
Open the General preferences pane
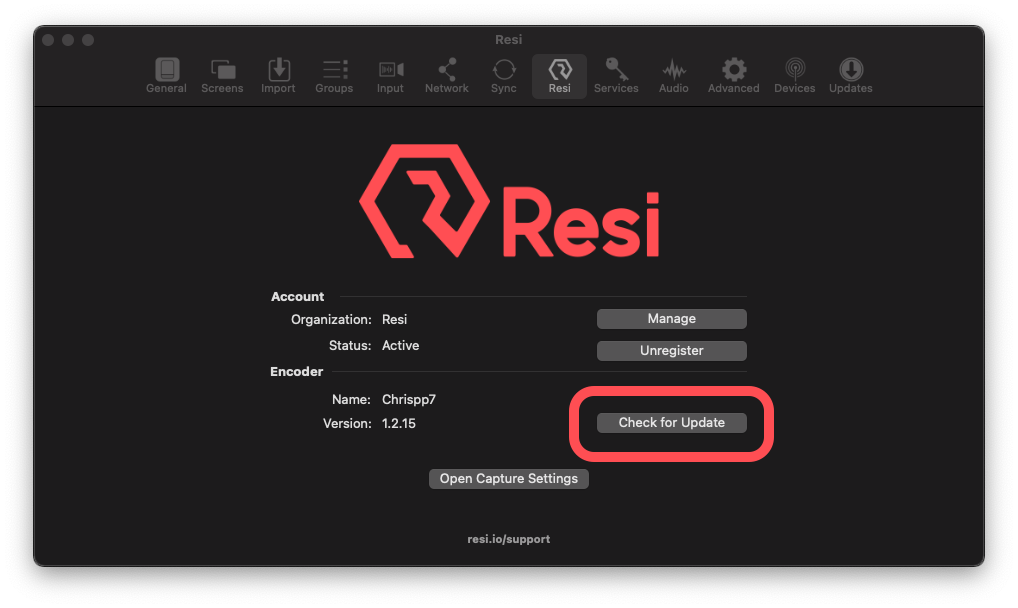pos(166,75)
